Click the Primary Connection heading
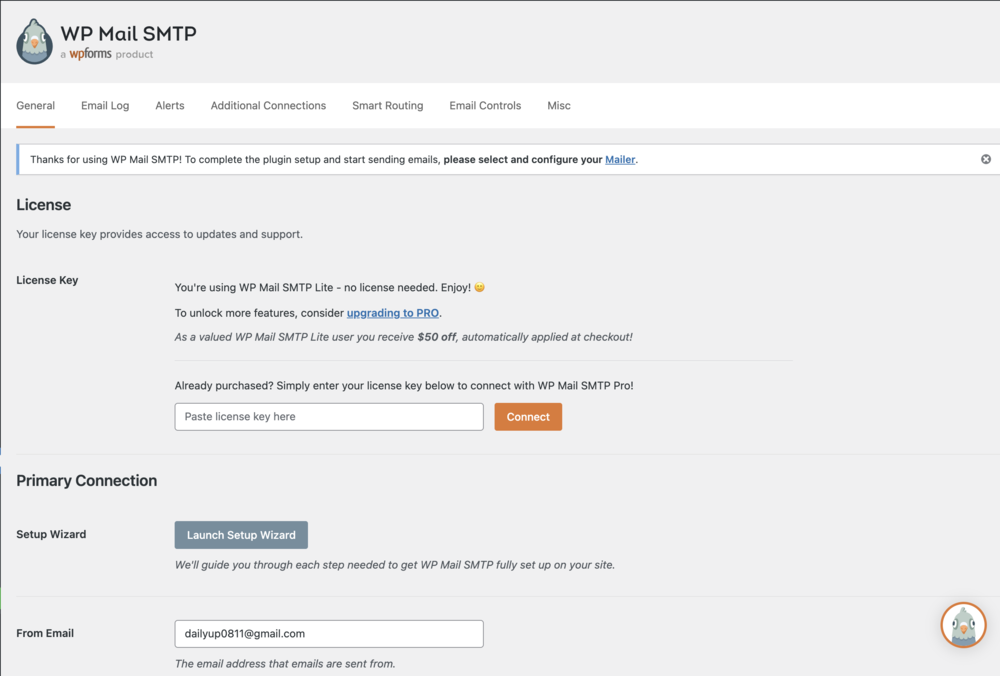 [x=87, y=481]
